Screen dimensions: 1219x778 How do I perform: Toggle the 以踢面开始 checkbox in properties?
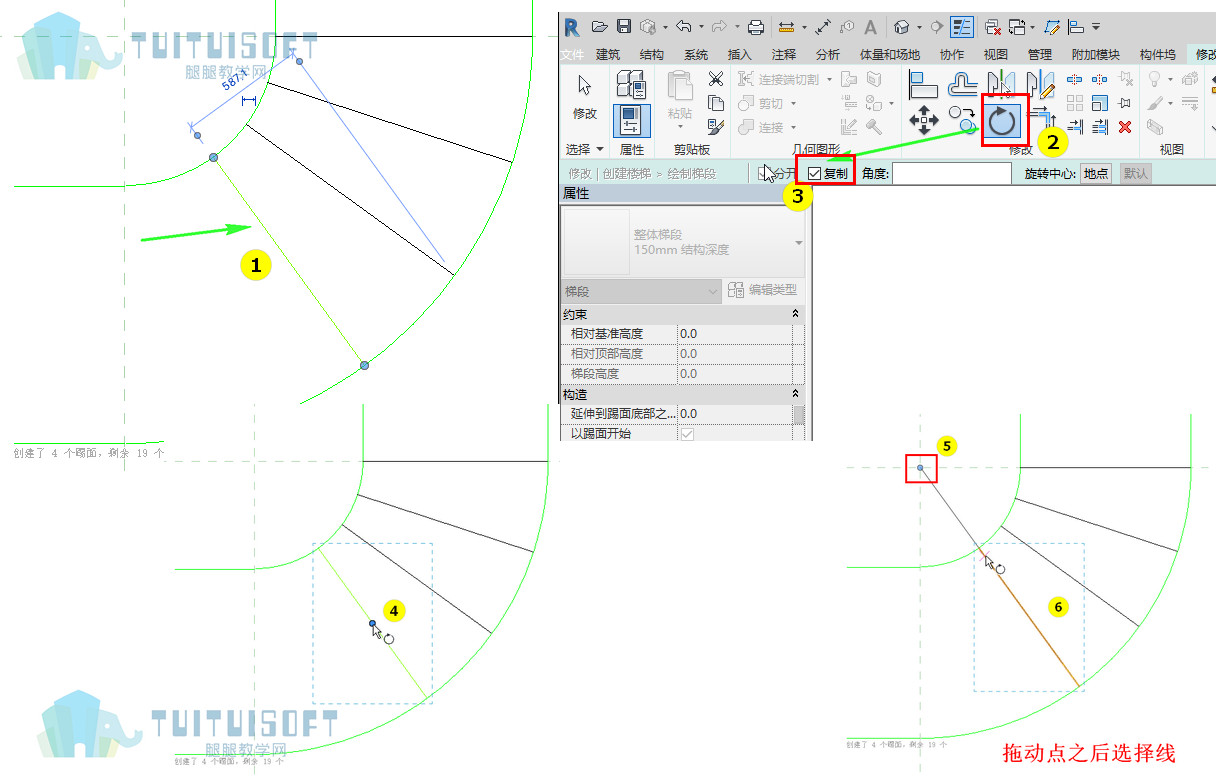pyautogui.click(x=686, y=434)
